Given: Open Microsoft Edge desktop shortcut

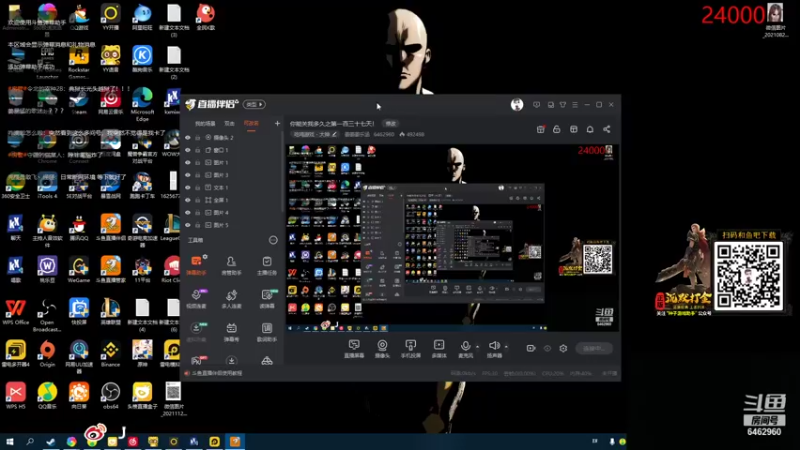Looking at the screenshot, I should pos(142,104).
